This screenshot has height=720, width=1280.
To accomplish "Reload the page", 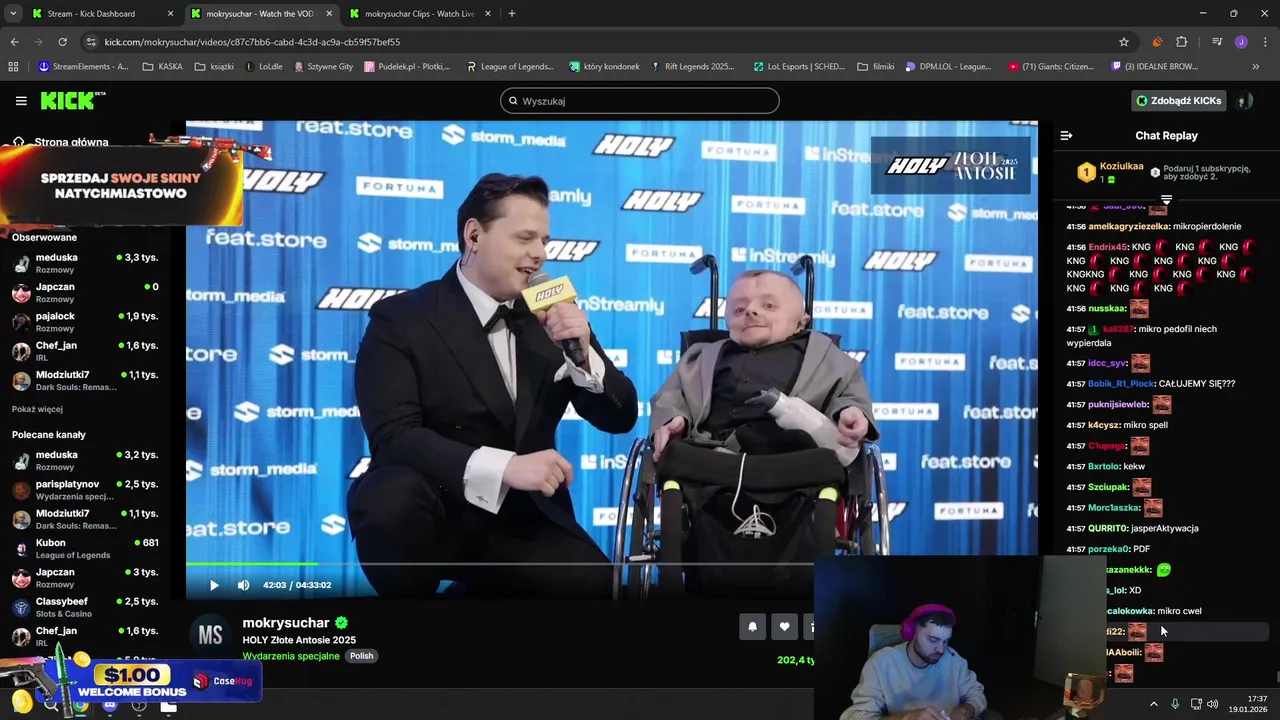I will point(62,42).
